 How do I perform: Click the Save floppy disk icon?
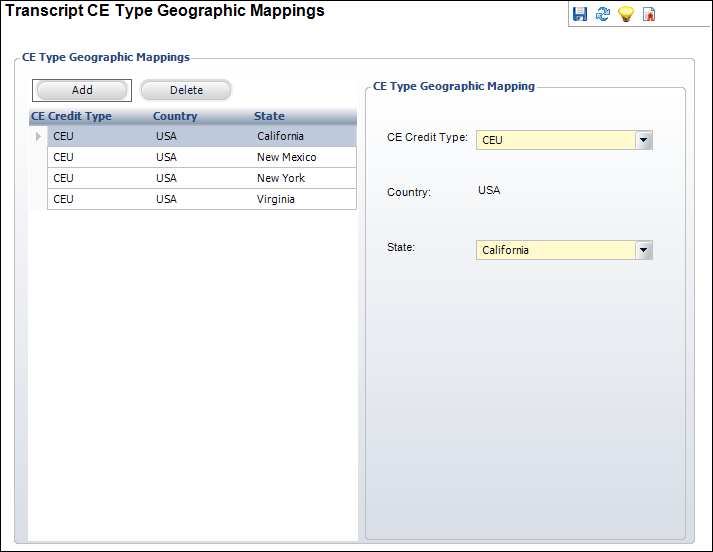pos(580,14)
